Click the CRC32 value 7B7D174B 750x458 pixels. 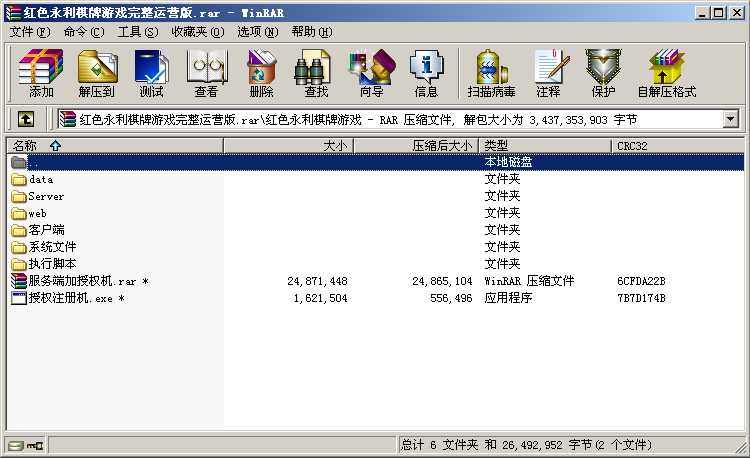point(641,298)
